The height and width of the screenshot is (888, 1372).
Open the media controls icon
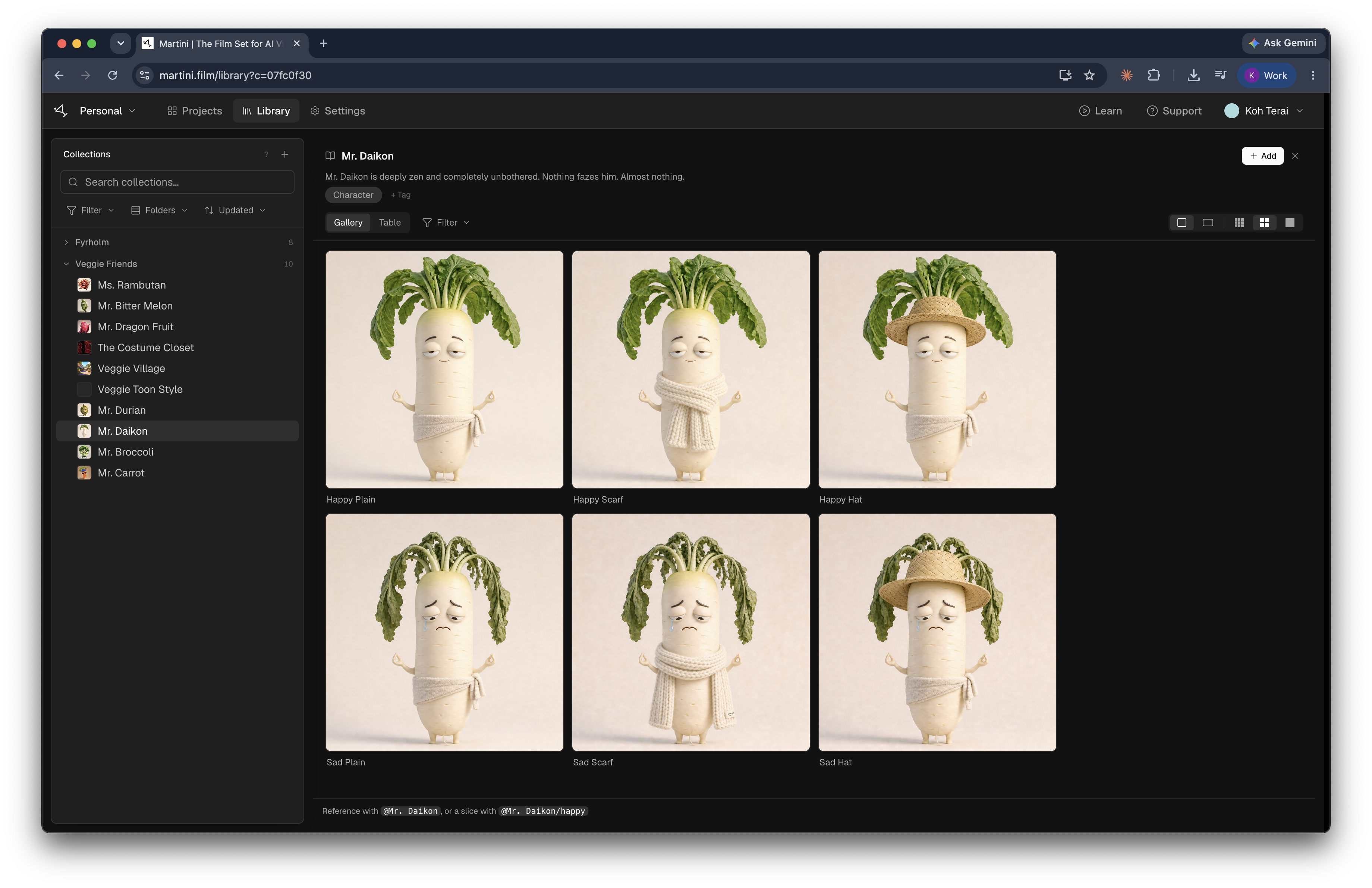1220,75
